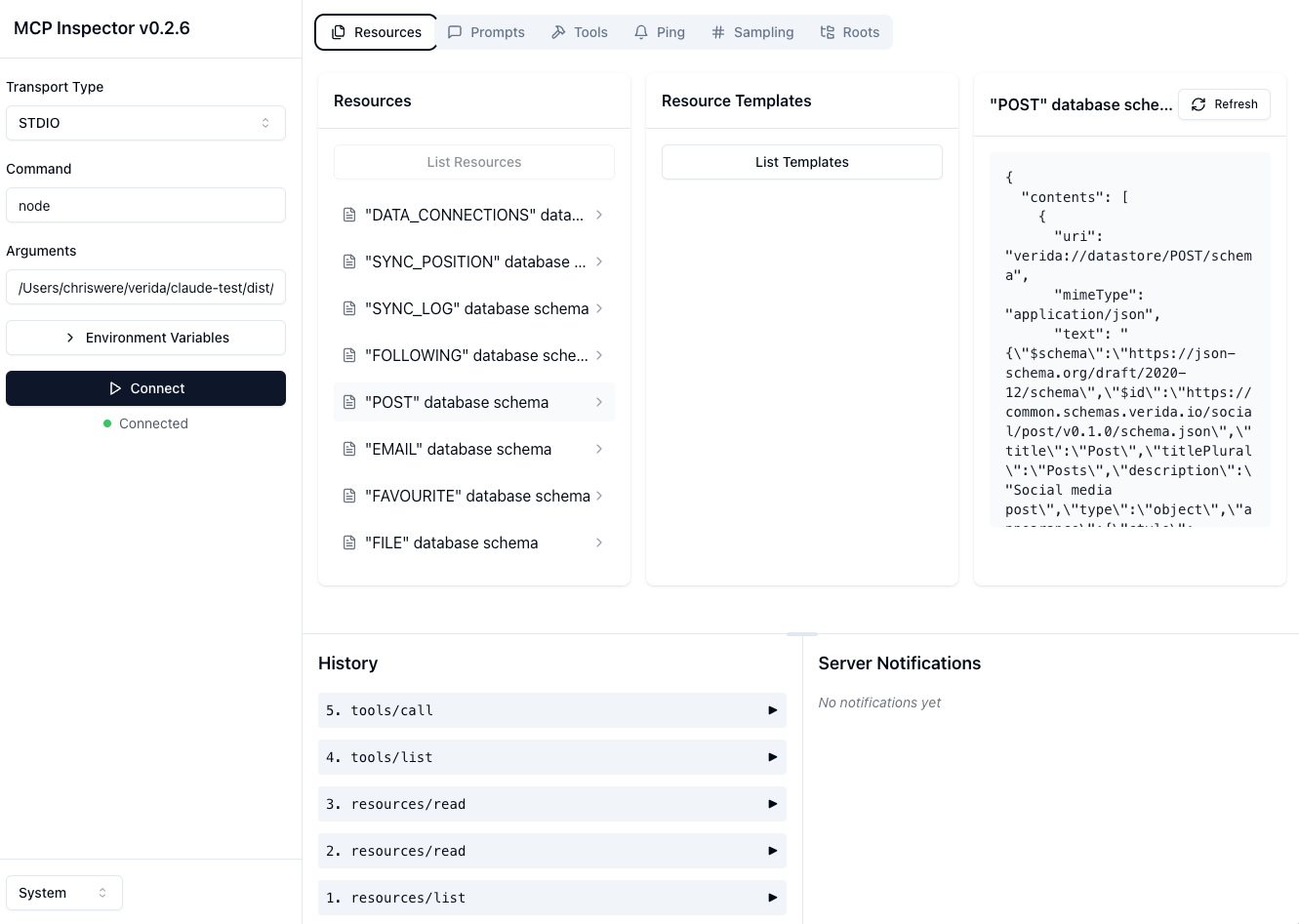1299x924 pixels.
Task: Click the Resources clipboard icon in the nav bar
Action: pos(338,31)
